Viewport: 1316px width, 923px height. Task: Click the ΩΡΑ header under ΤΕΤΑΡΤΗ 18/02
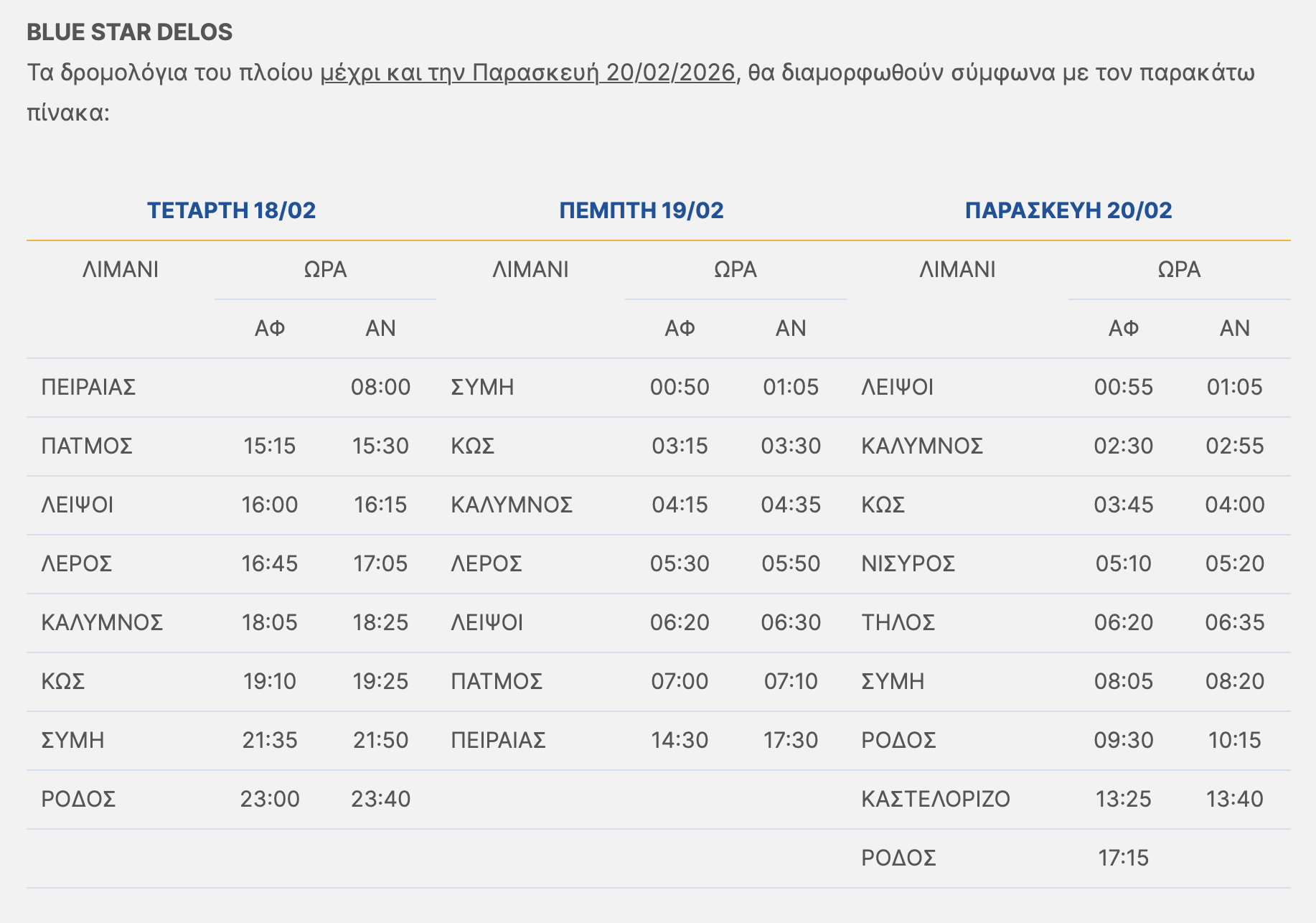point(325,270)
